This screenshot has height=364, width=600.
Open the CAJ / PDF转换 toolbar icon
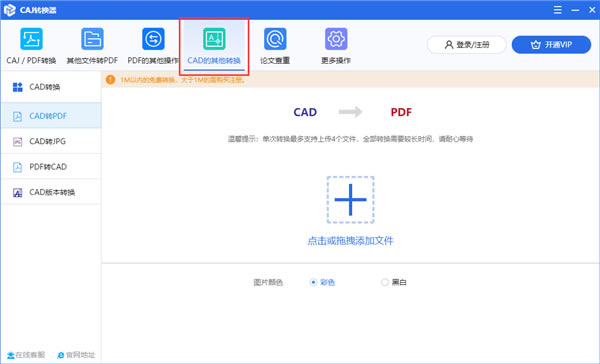[x=31, y=39]
